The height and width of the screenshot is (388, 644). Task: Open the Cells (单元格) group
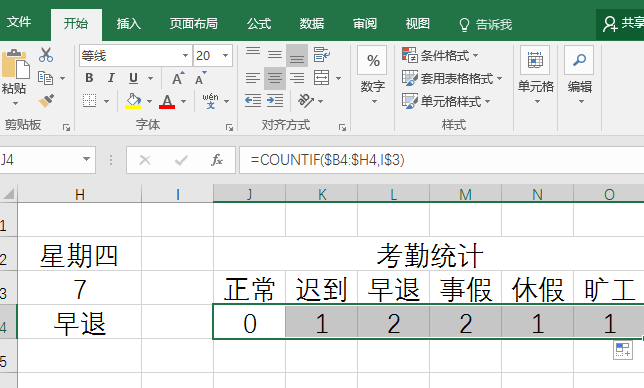pyautogui.click(x=535, y=75)
